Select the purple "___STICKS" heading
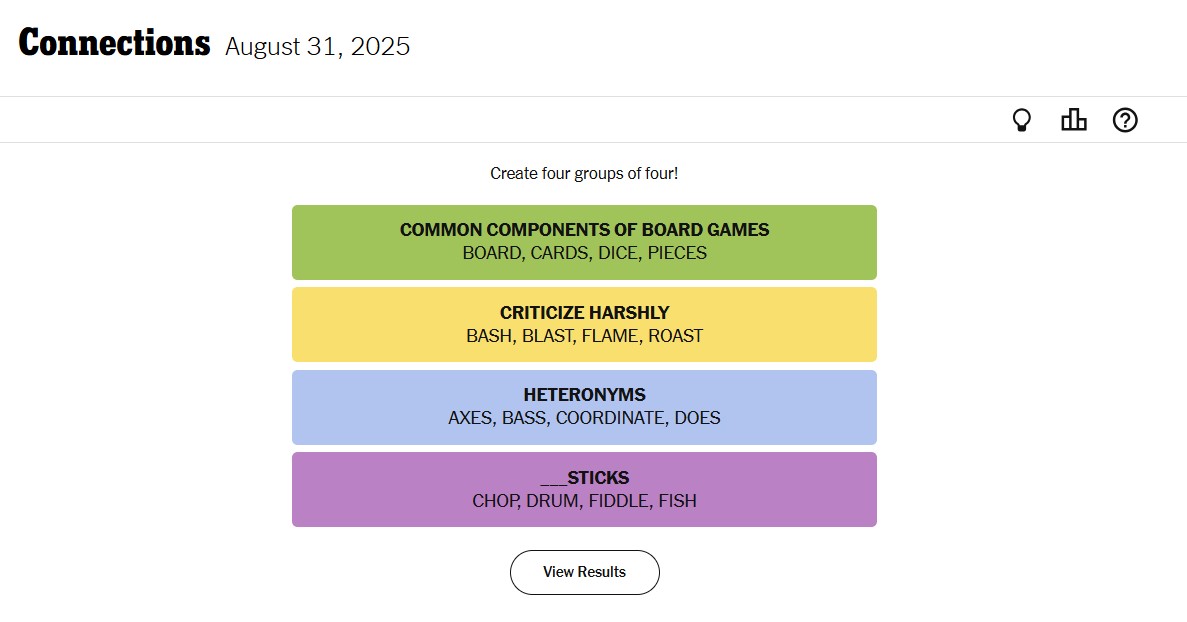Image resolution: width=1187 pixels, height=622 pixels. 584,478
